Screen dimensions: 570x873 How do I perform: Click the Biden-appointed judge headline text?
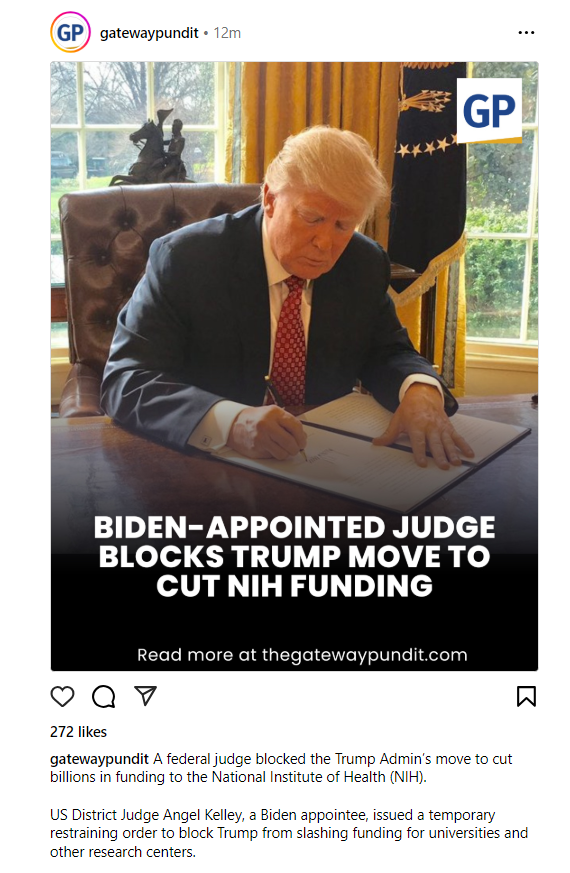(x=294, y=556)
